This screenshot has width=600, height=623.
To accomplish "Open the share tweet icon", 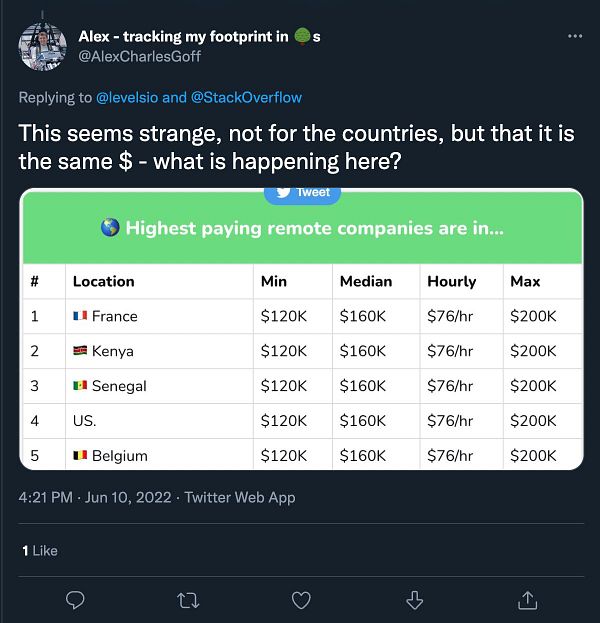I will [x=527, y=599].
